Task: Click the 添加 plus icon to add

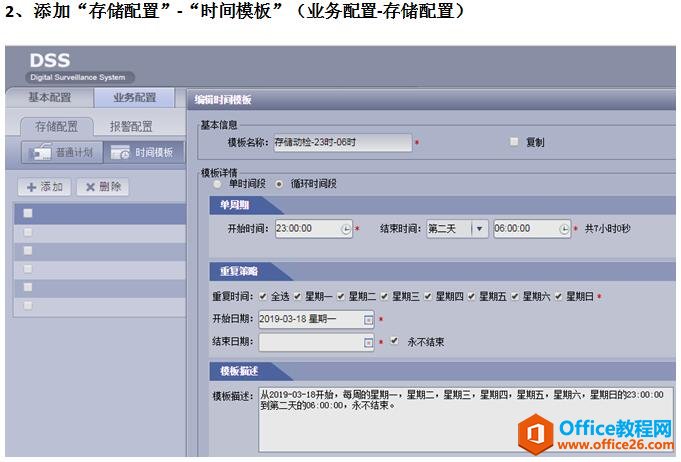Action: point(45,187)
